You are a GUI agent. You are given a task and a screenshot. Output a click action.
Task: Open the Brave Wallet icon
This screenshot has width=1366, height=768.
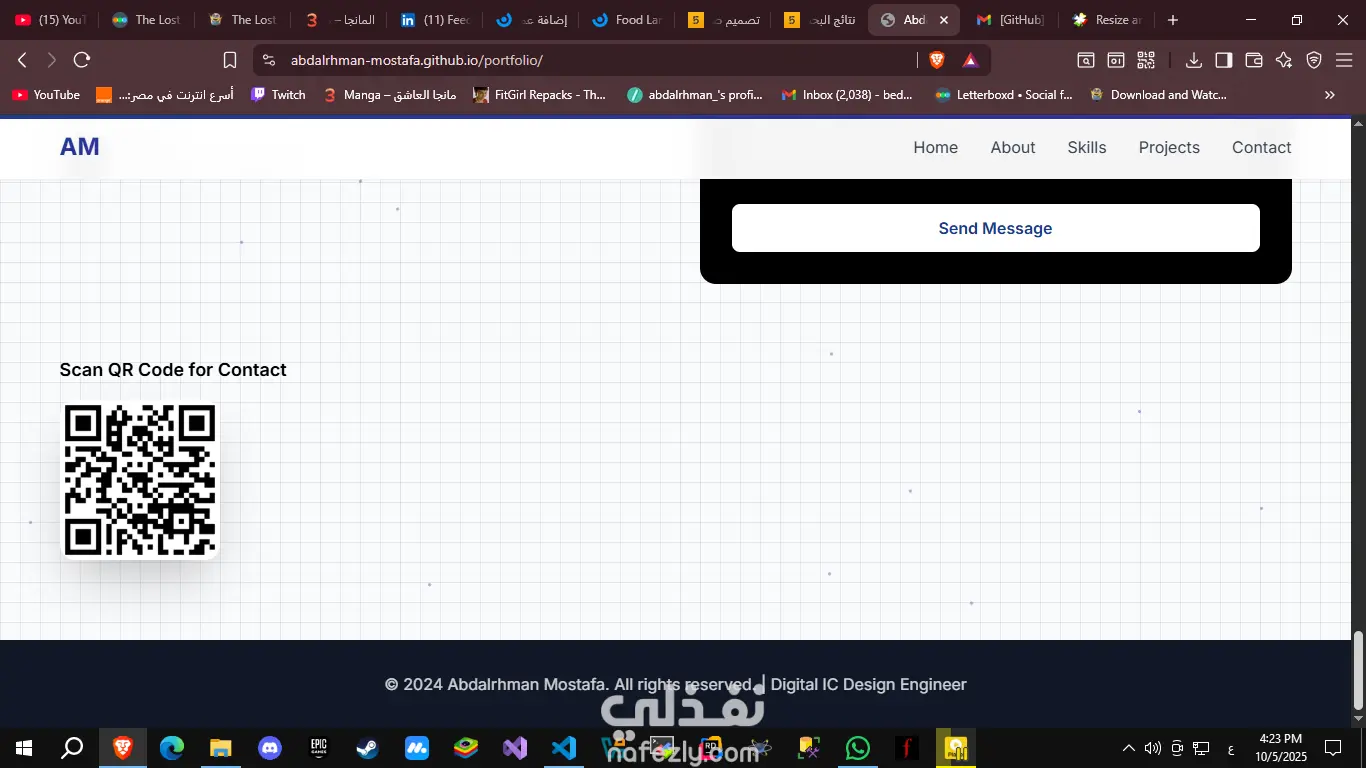(x=1254, y=60)
